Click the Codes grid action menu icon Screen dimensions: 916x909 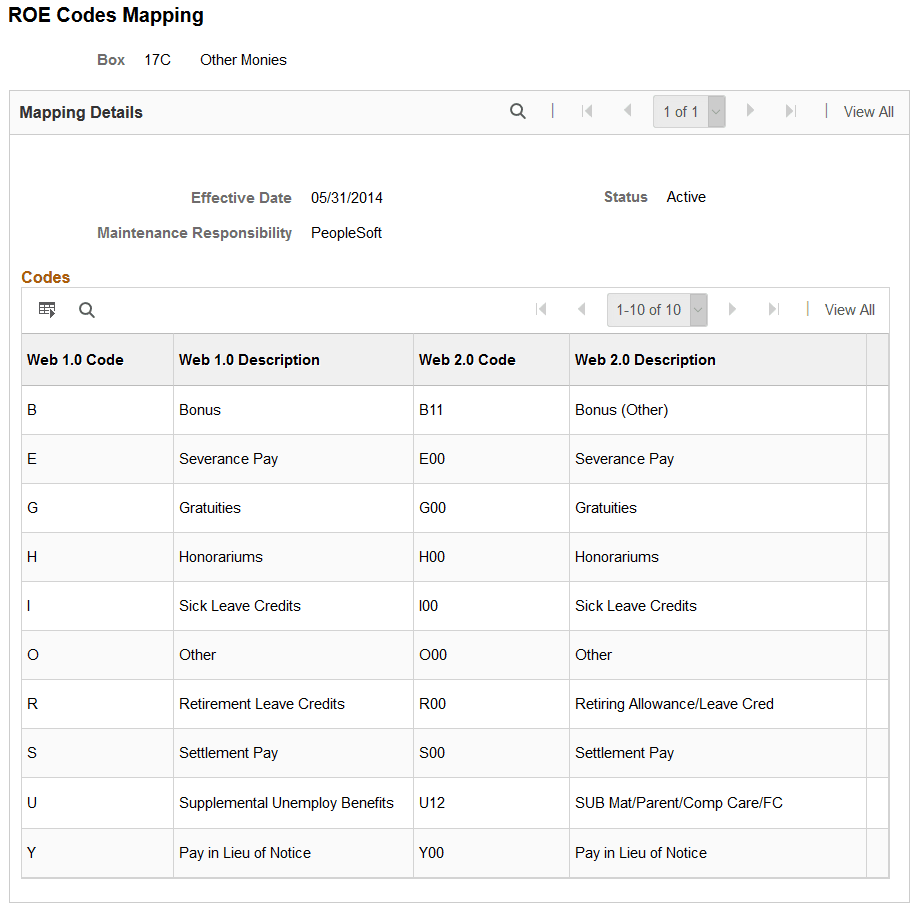click(46, 310)
